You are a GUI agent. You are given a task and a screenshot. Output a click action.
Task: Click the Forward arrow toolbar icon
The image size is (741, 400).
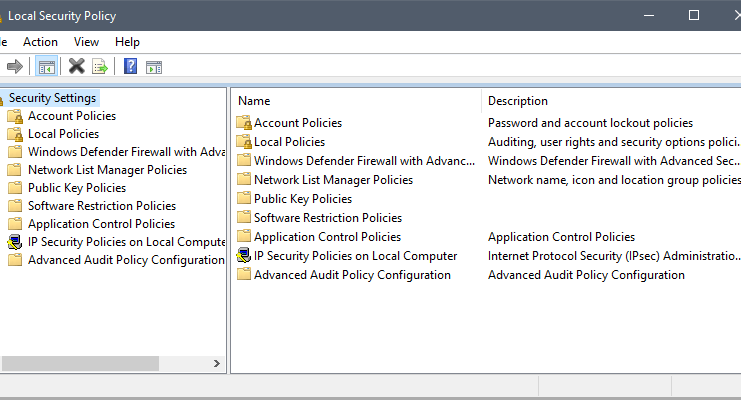click(x=15, y=67)
